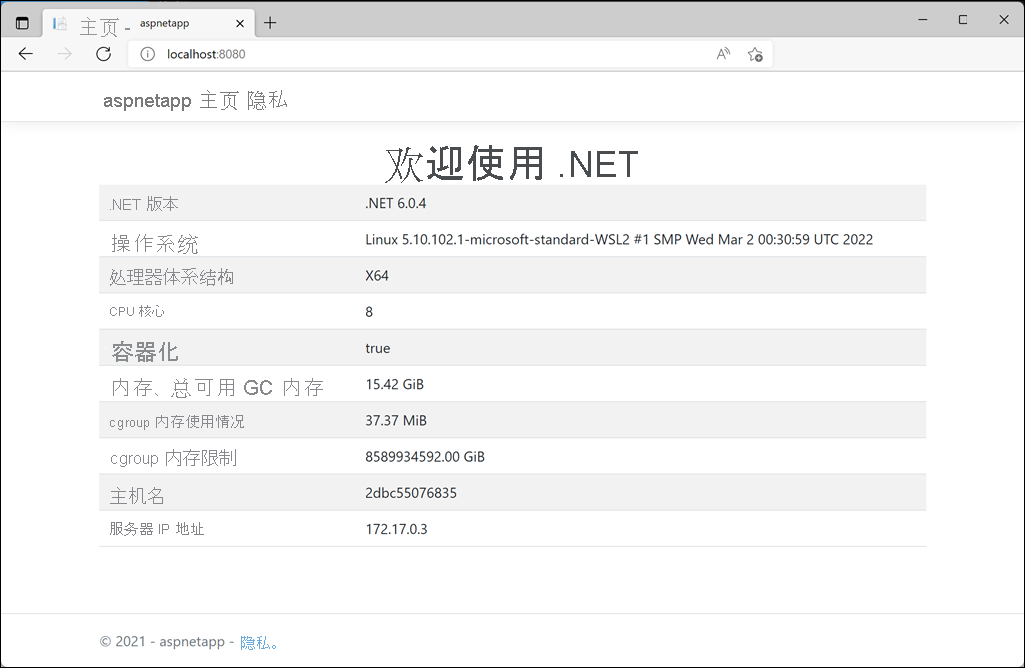Image resolution: width=1025 pixels, height=668 pixels.
Task: Click the aspnetapp favicon on the tab
Action: [60, 22]
